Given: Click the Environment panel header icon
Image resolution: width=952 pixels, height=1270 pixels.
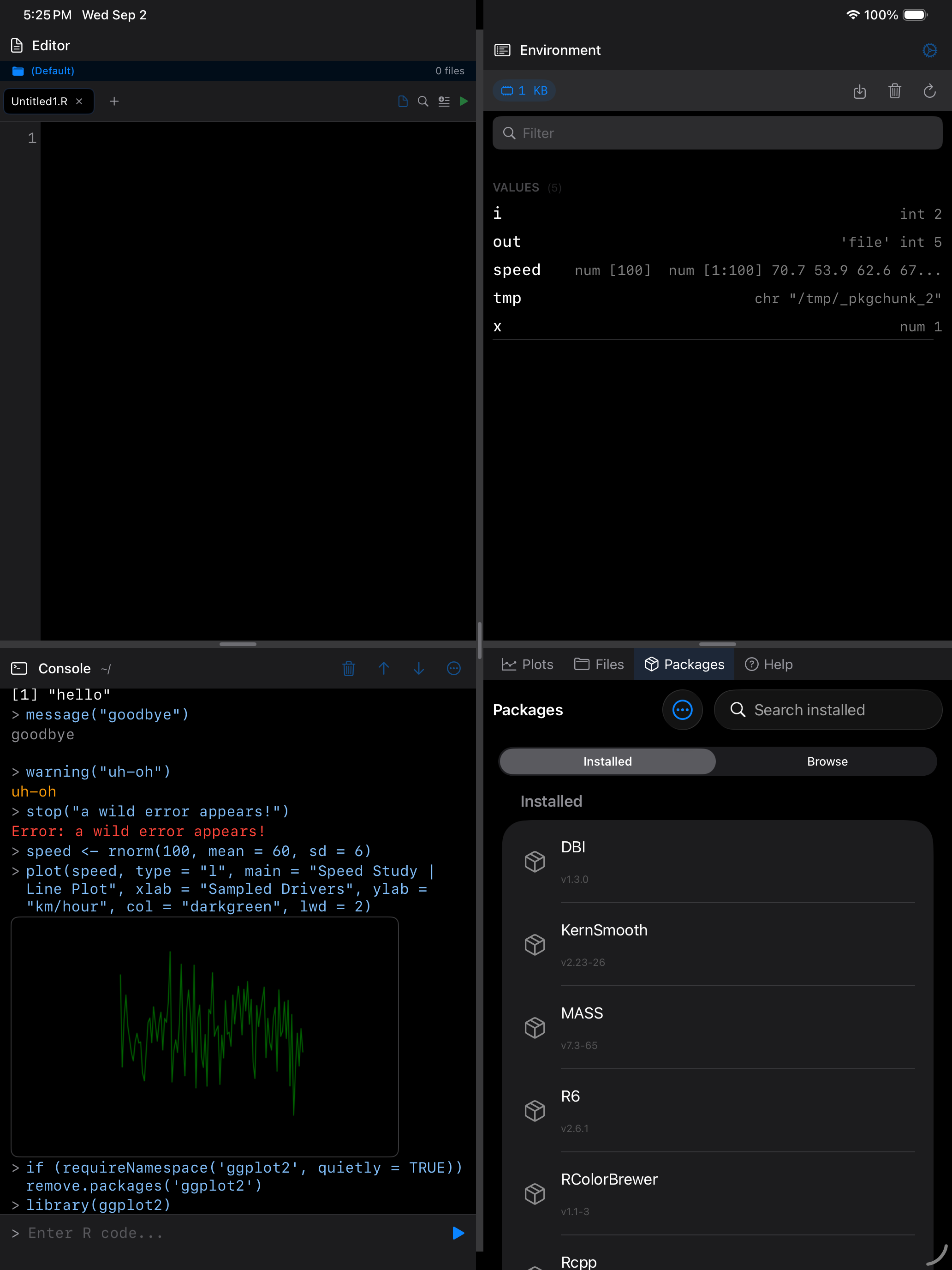Looking at the screenshot, I should pyautogui.click(x=502, y=50).
